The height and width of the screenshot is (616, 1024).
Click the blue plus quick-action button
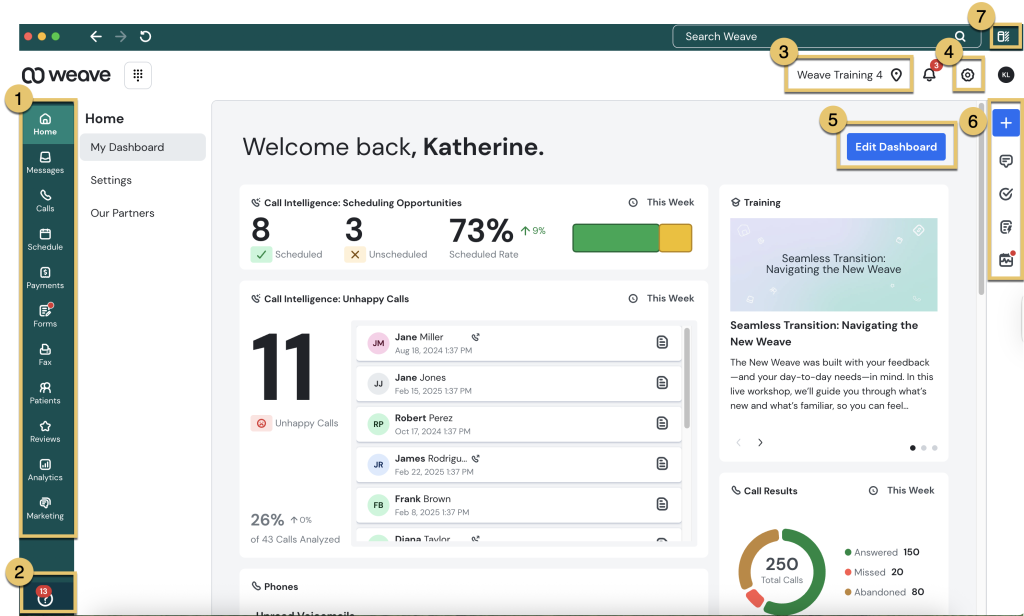(x=1006, y=123)
